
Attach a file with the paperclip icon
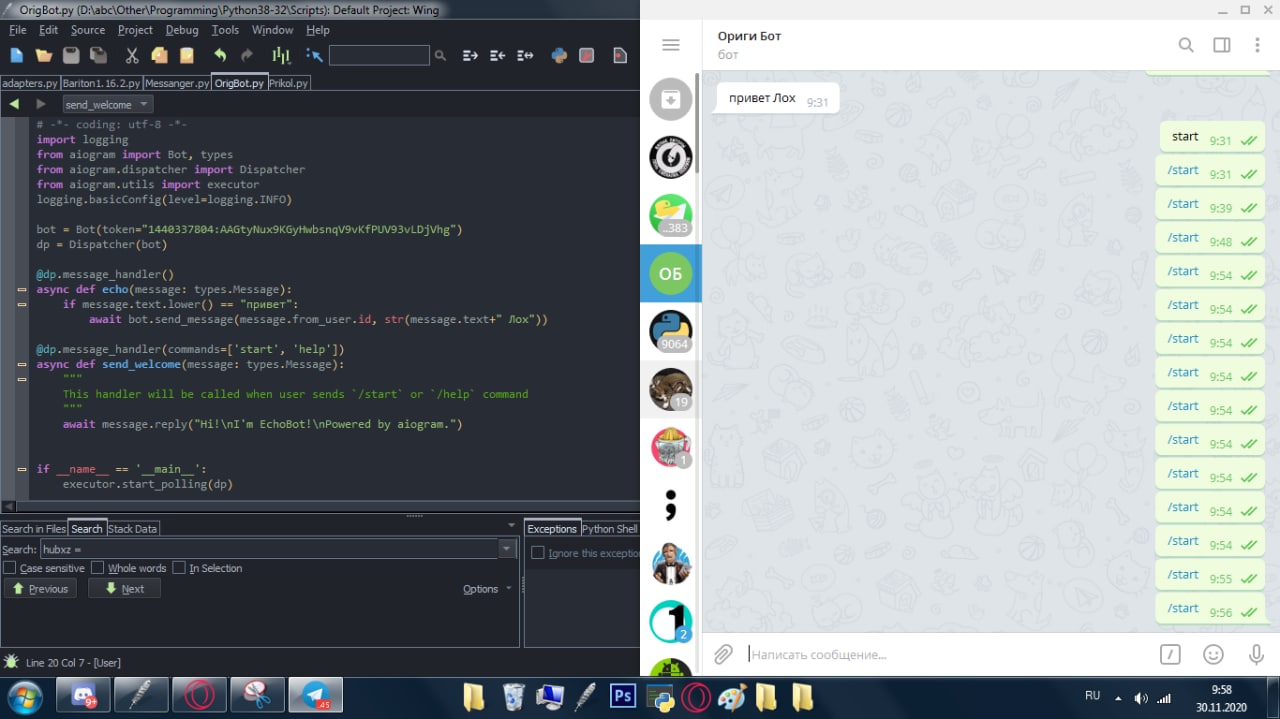tap(723, 655)
